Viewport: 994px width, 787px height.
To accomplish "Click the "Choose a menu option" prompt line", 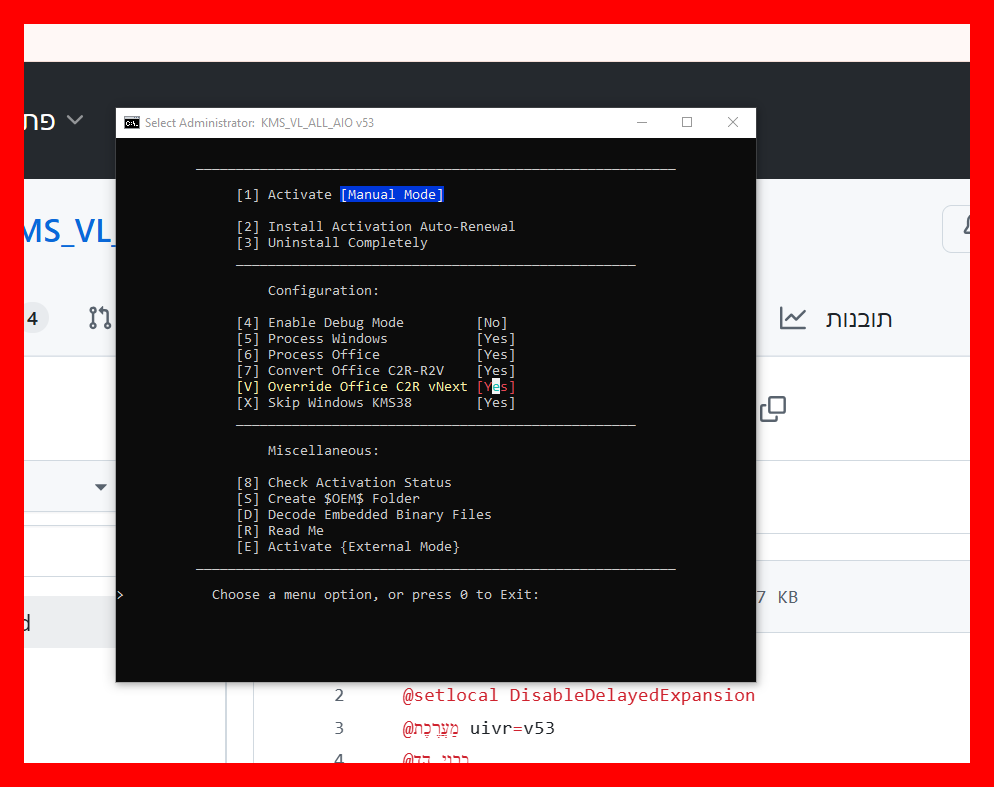I will (375, 595).
